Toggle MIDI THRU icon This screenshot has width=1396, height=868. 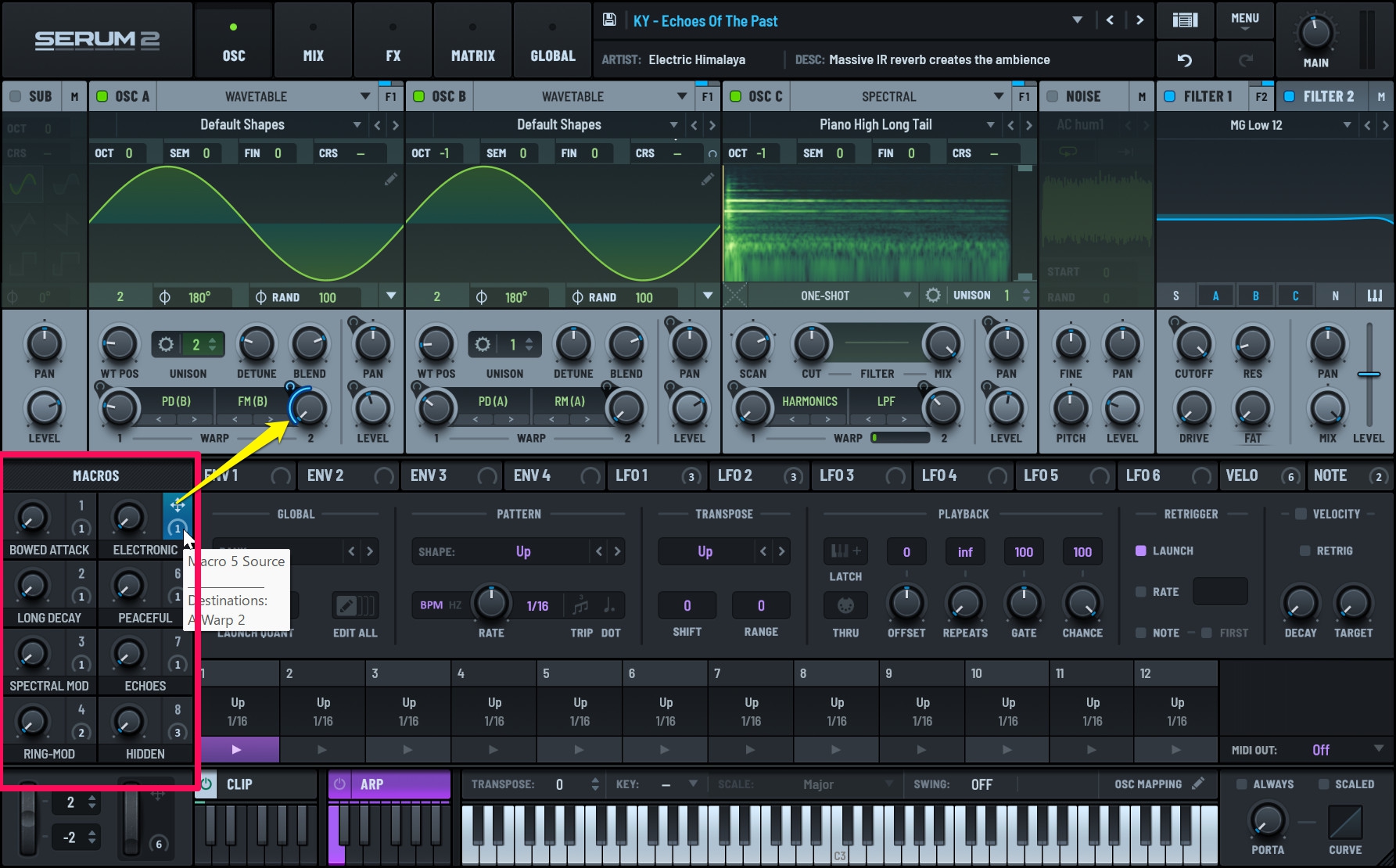coord(845,605)
